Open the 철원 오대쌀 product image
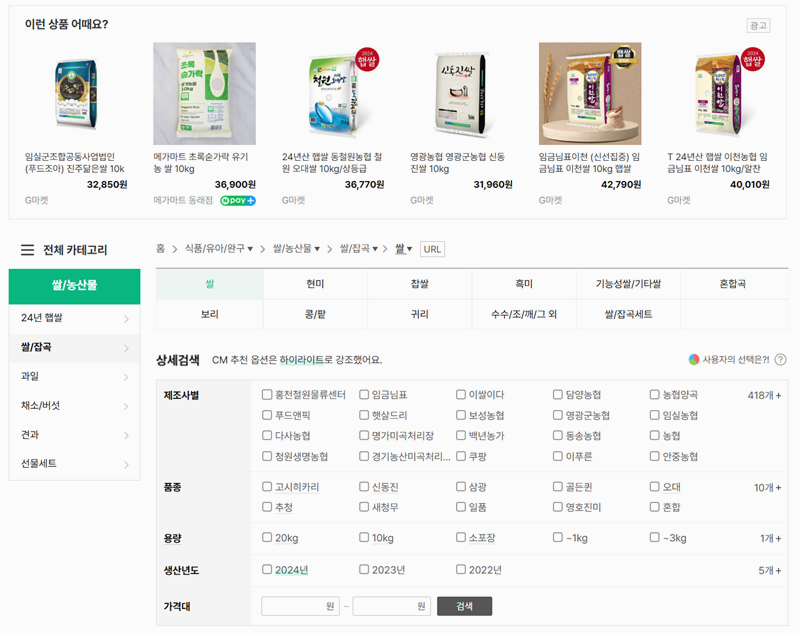This screenshot has height=633, width=800. click(x=333, y=93)
